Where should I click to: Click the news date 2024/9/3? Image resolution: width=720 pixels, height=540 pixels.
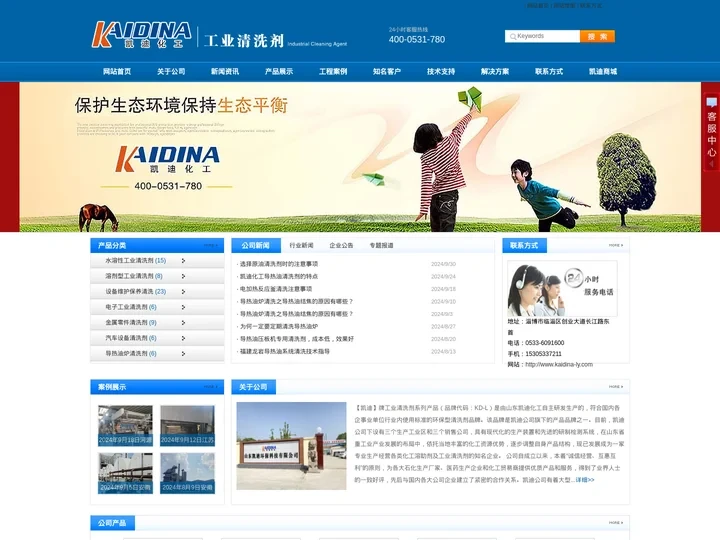[442, 314]
